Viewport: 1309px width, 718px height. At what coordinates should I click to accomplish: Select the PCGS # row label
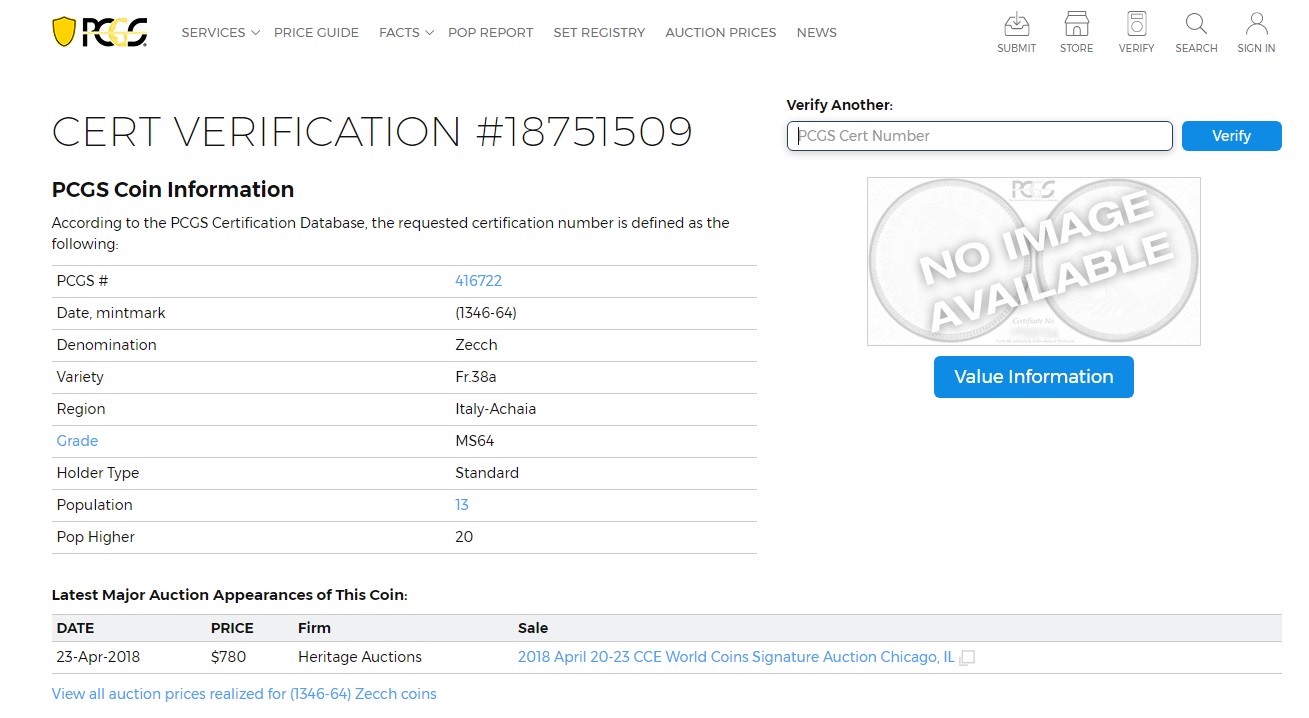point(82,281)
